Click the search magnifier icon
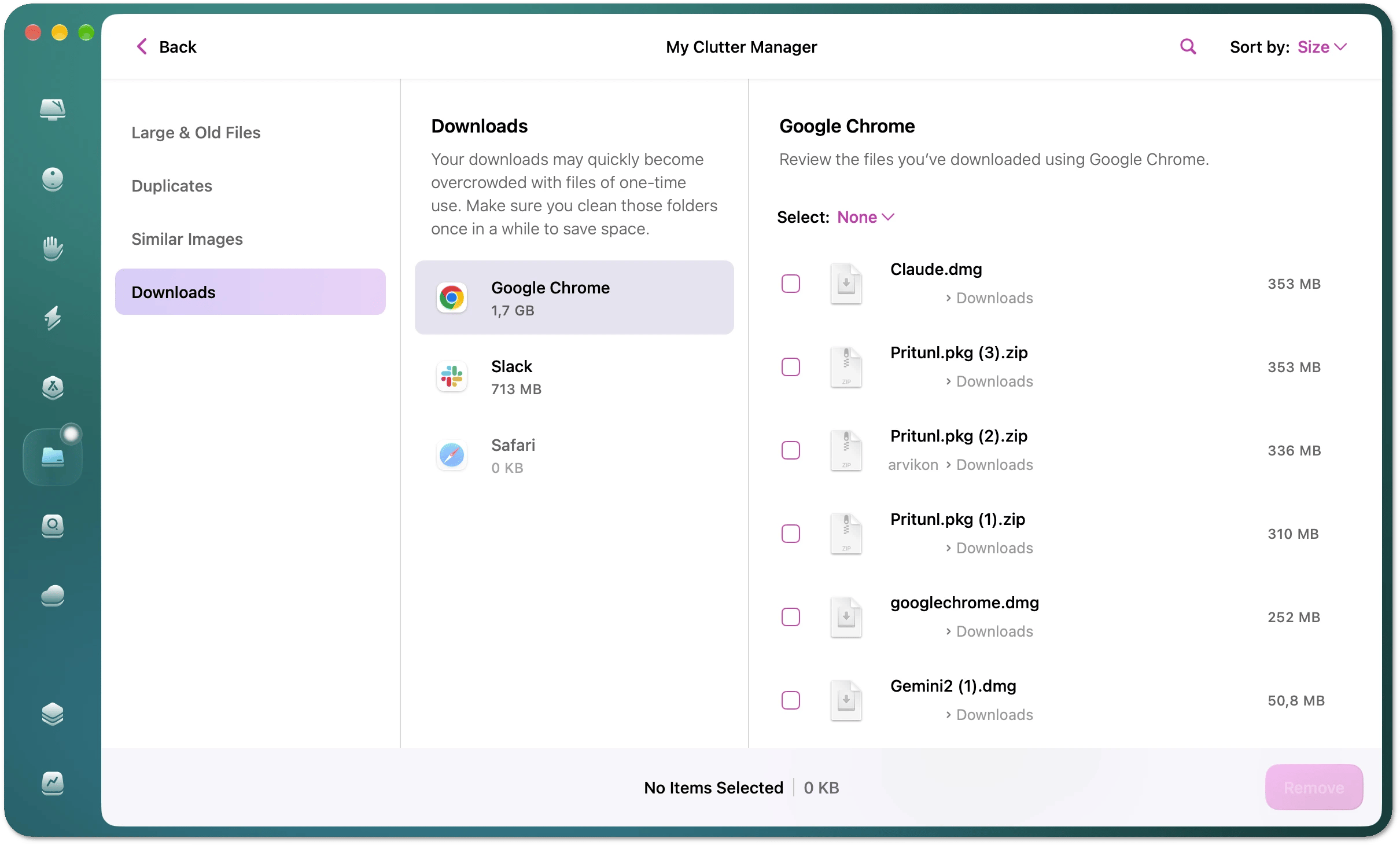1400x845 pixels. point(1188,47)
